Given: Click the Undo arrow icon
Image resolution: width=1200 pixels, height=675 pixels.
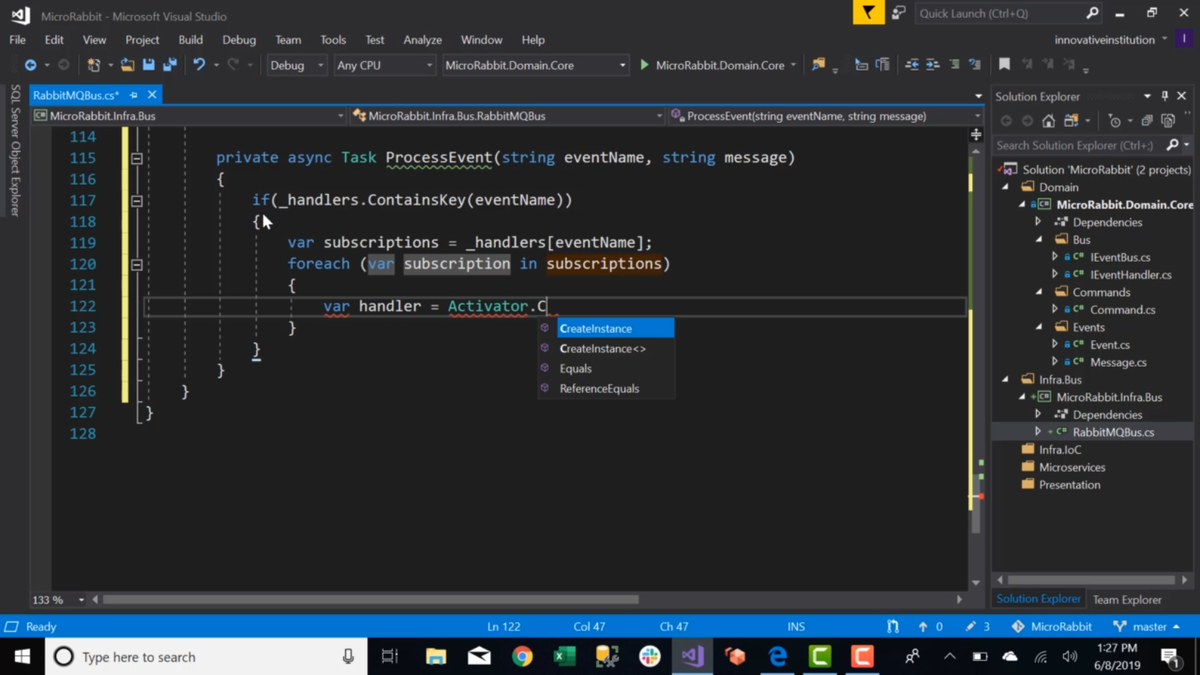Looking at the screenshot, I should (199, 65).
